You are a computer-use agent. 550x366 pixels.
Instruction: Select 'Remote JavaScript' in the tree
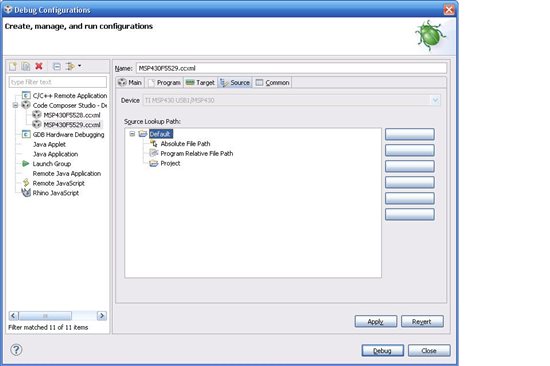[59, 183]
